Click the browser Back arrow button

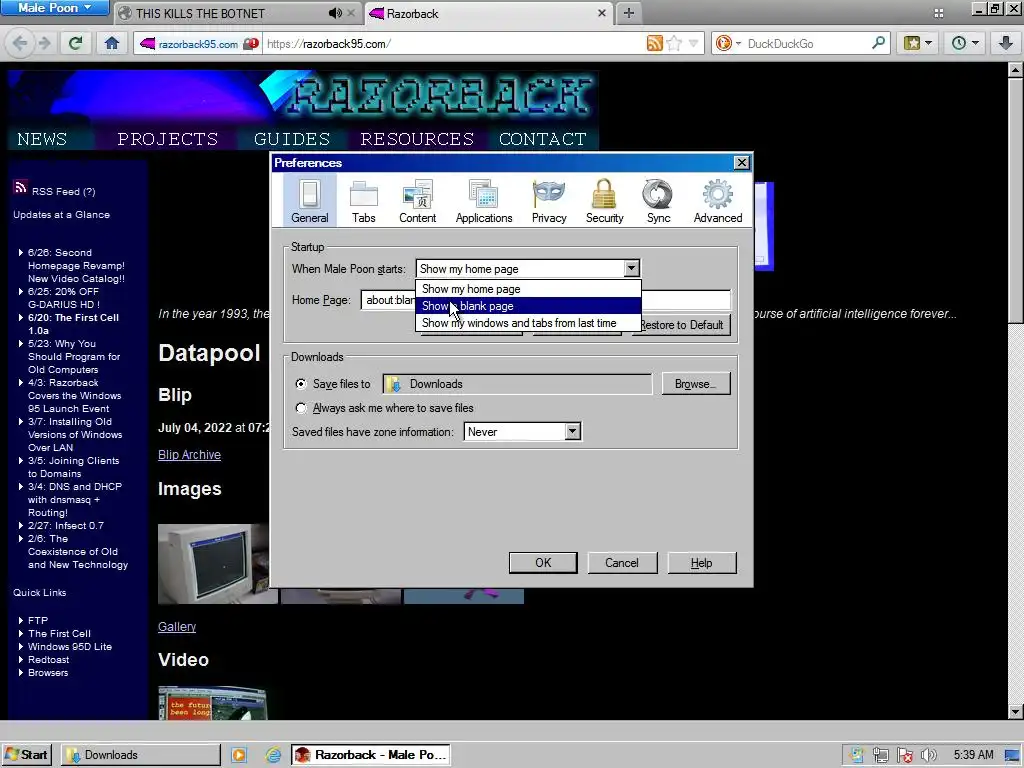pyautogui.click(x=20, y=44)
